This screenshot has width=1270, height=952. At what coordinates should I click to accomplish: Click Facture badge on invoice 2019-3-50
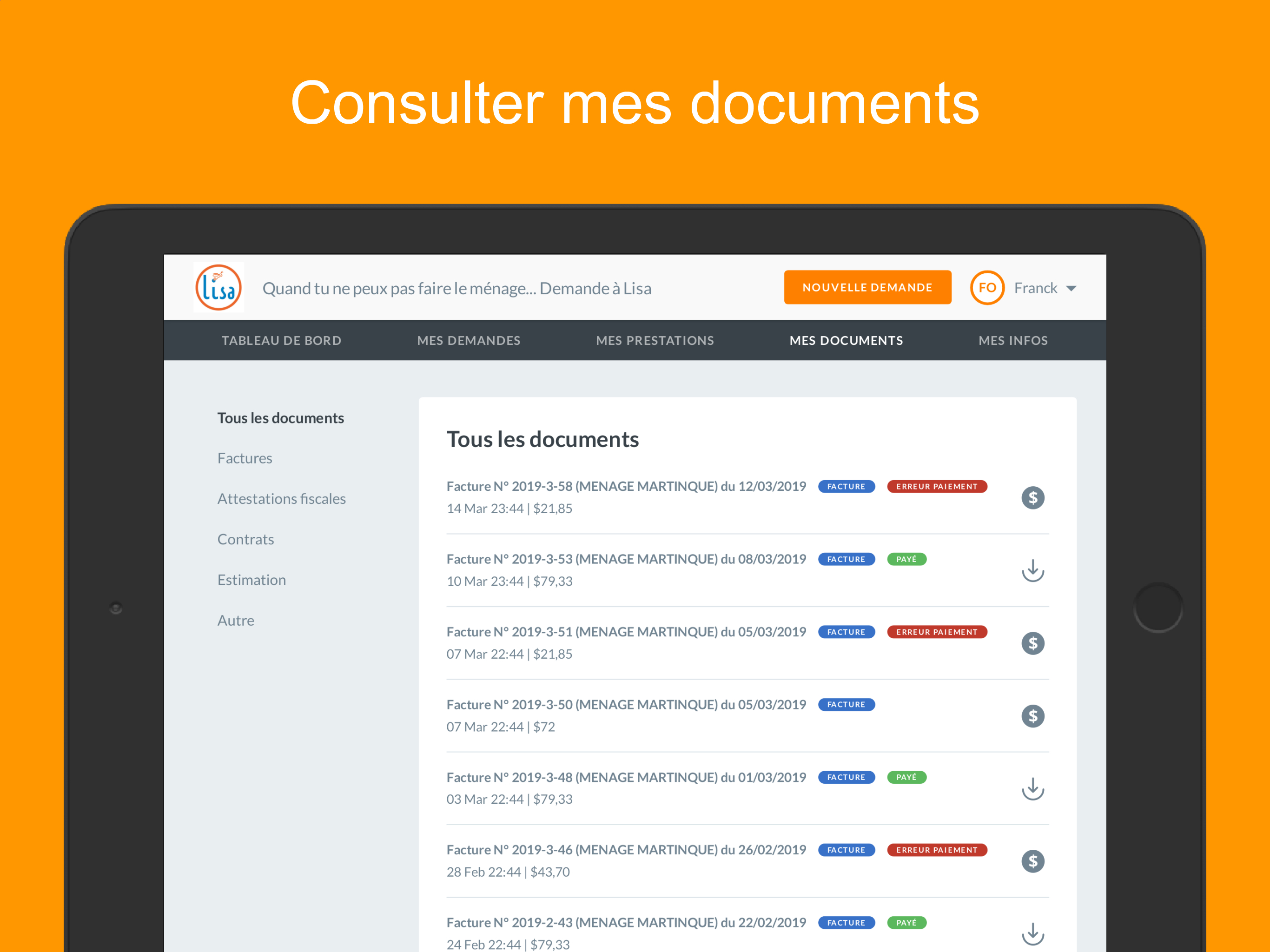click(846, 705)
